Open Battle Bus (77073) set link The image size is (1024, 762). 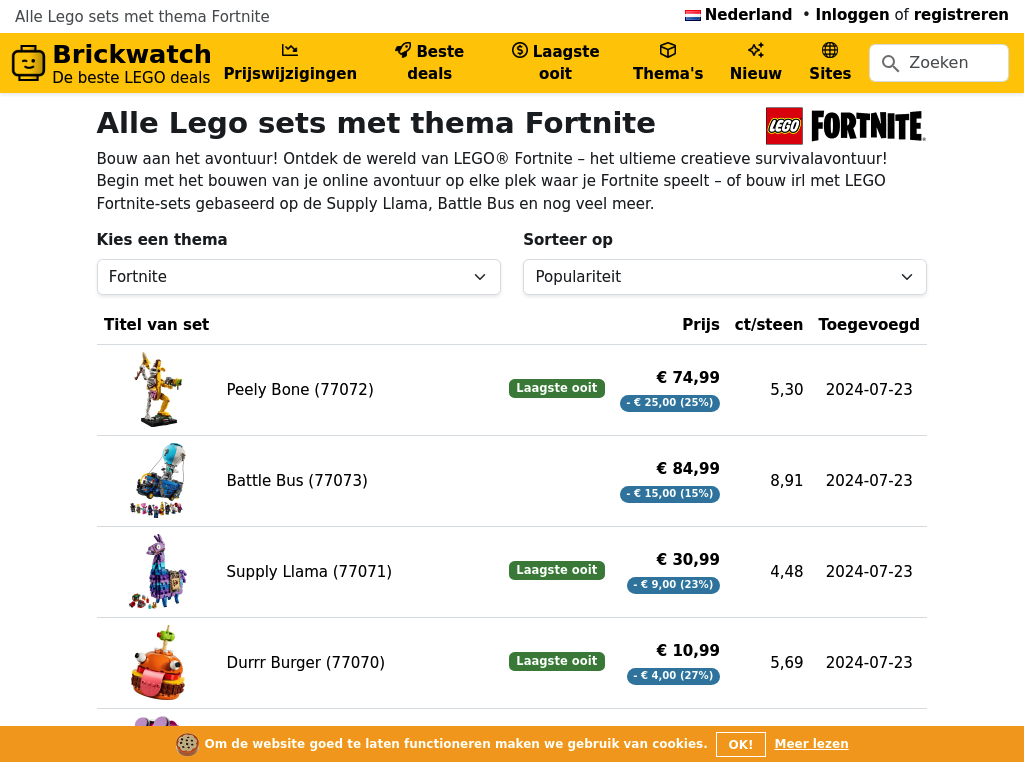(x=297, y=481)
